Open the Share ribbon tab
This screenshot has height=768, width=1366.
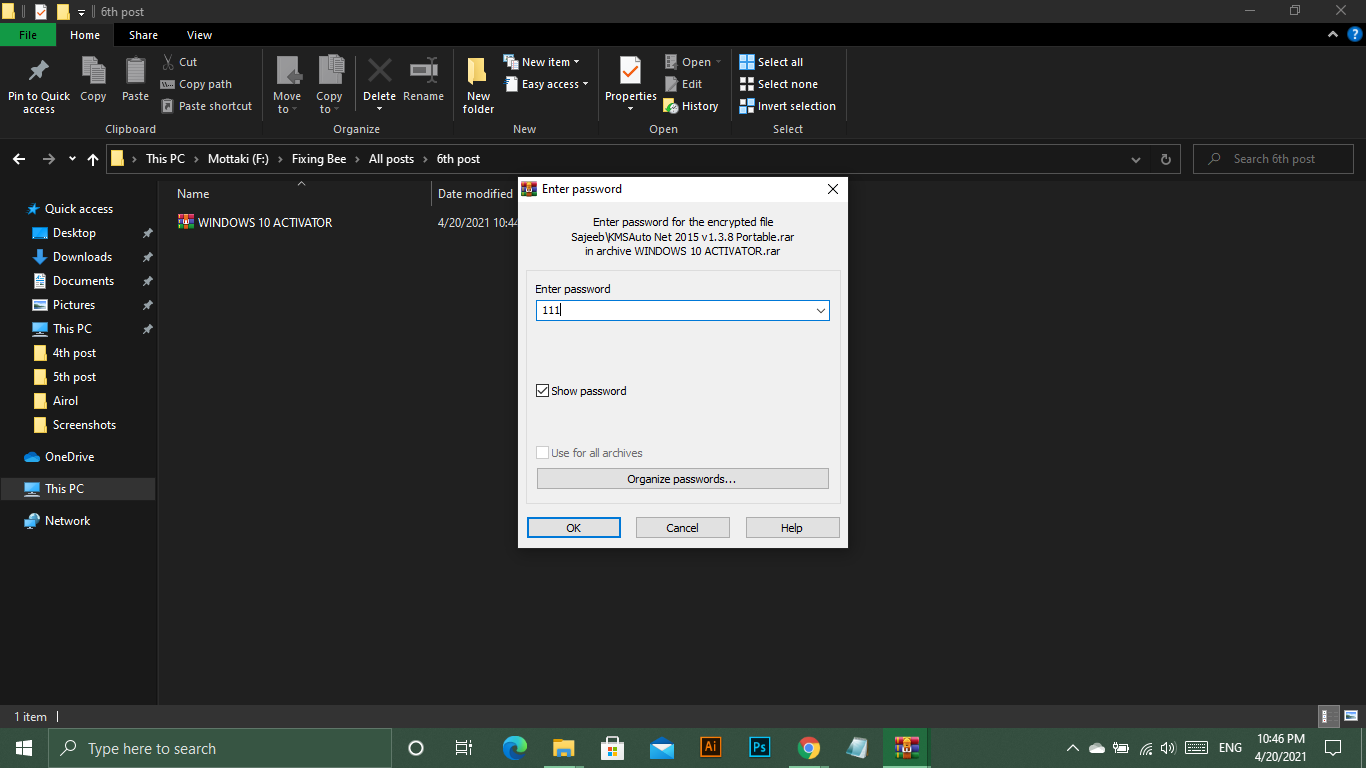click(x=143, y=35)
